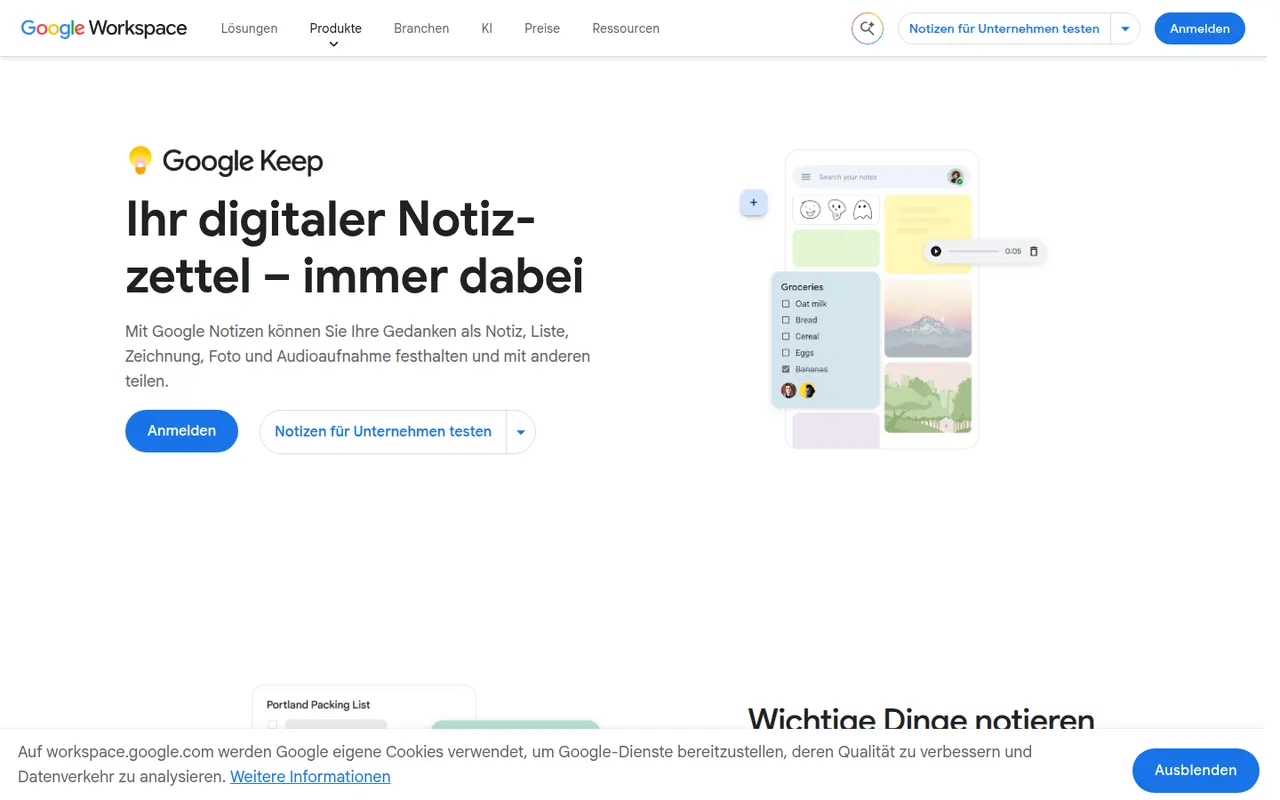
Task: Click the light green note card
Action: tap(836, 248)
